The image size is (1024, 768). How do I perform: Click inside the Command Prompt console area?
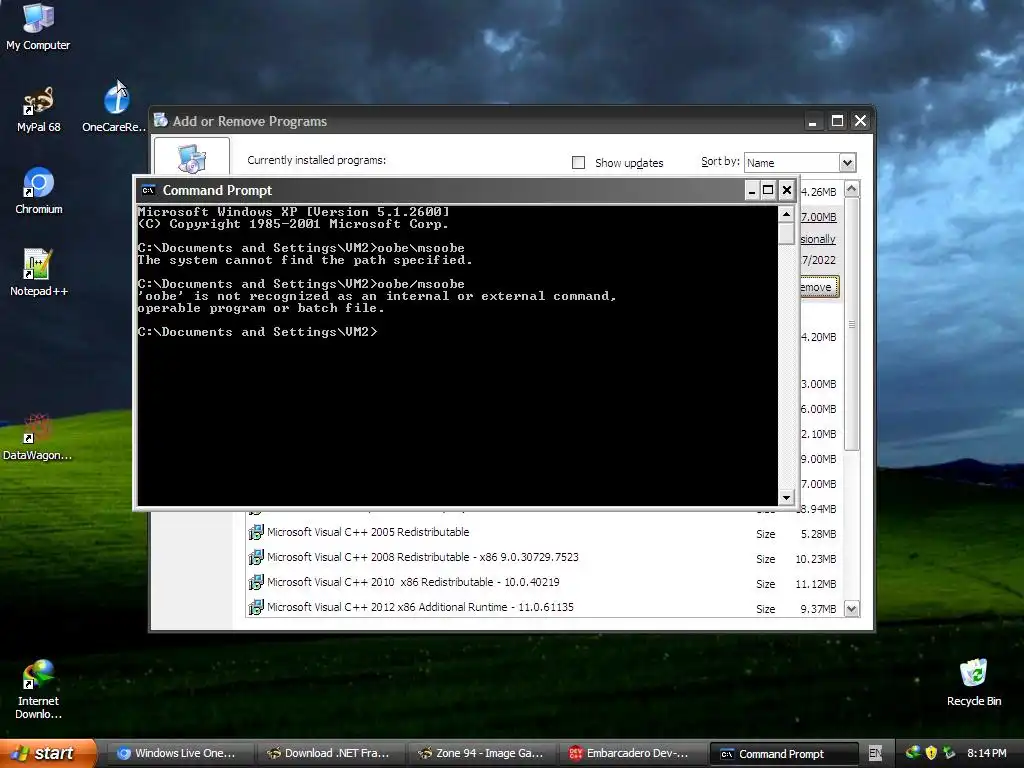[x=457, y=356]
